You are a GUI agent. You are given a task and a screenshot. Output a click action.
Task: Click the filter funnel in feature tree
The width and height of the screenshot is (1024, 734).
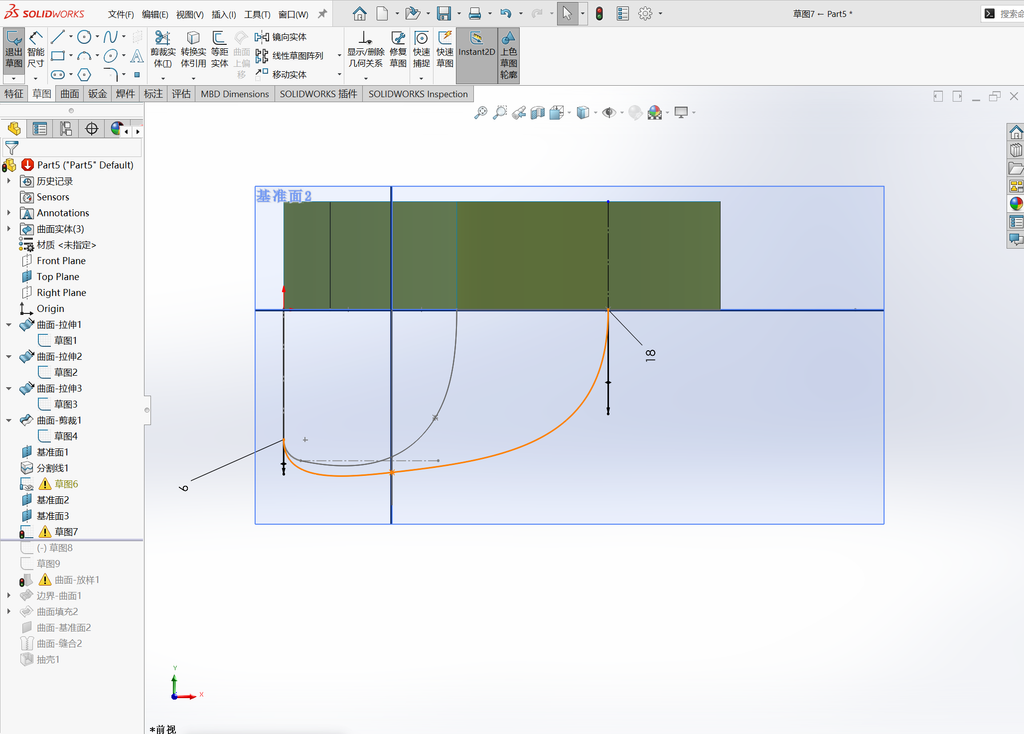click(x=12, y=148)
